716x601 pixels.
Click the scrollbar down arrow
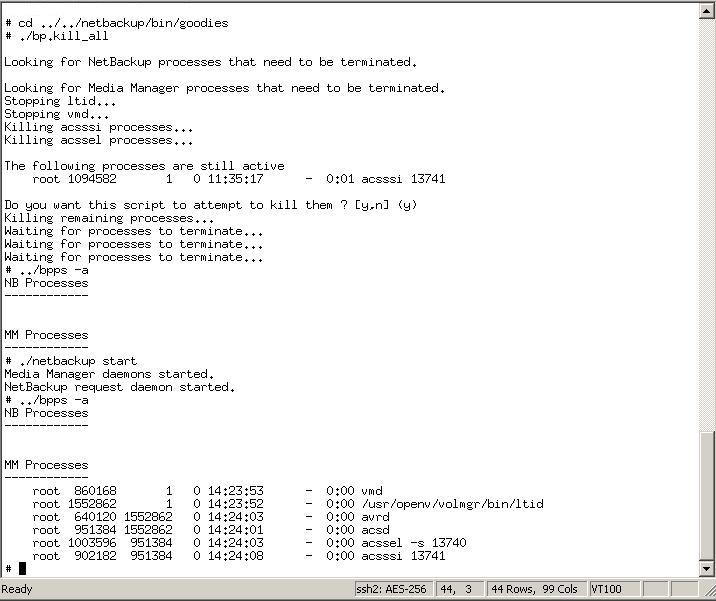[706, 569]
